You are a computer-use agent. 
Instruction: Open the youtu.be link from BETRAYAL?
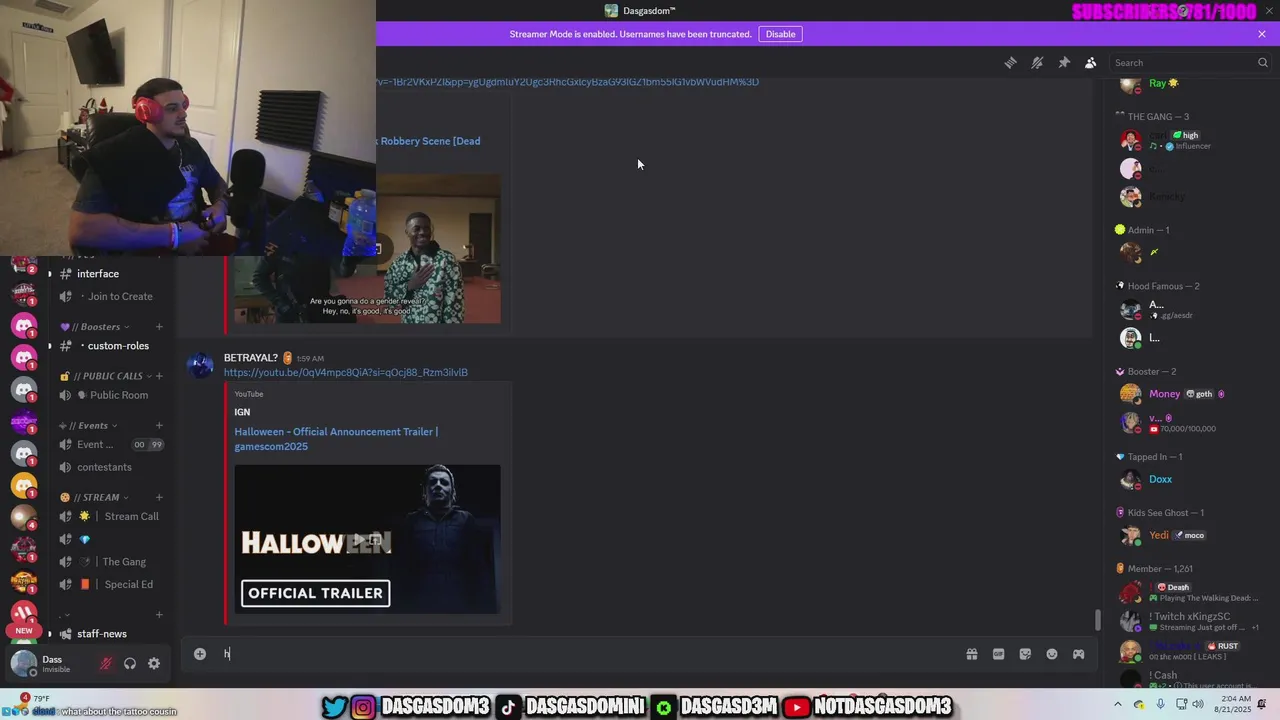(x=345, y=372)
